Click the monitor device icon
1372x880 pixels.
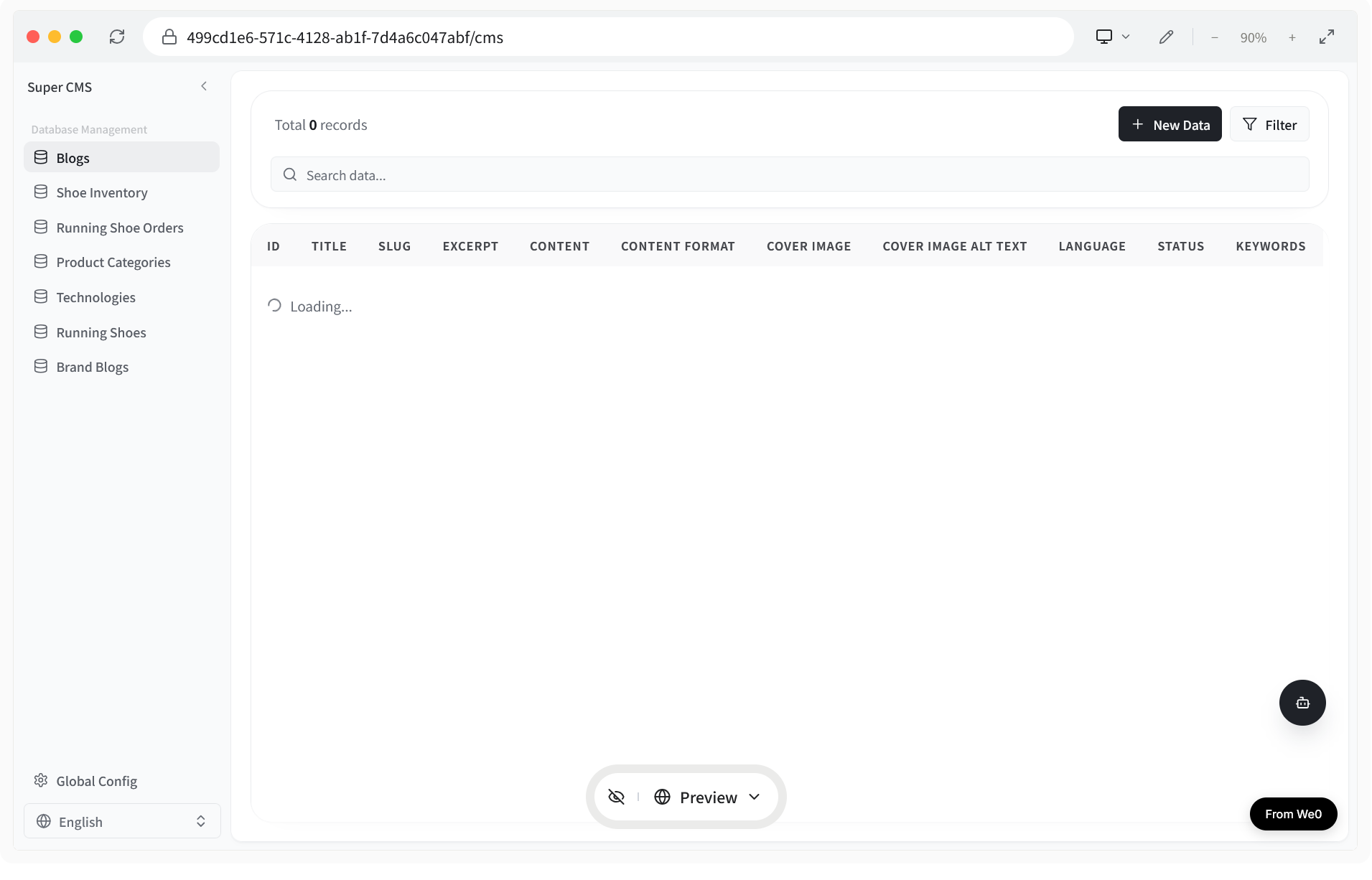pos(1103,37)
